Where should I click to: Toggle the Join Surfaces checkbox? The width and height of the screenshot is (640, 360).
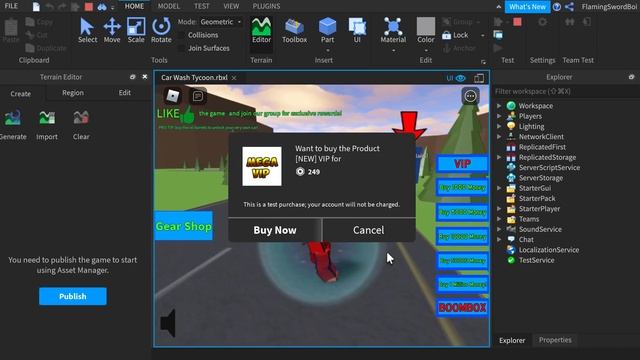182,48
